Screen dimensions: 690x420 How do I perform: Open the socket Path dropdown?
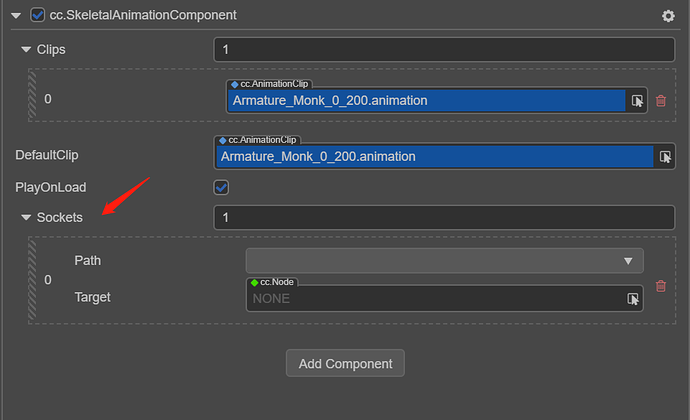coord(444,261)
